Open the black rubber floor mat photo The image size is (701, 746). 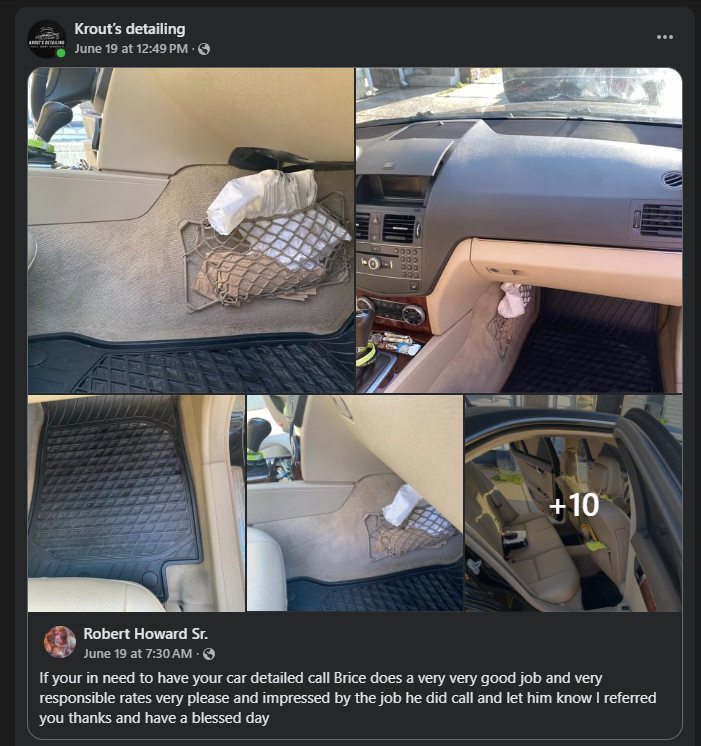pos(136,503)
